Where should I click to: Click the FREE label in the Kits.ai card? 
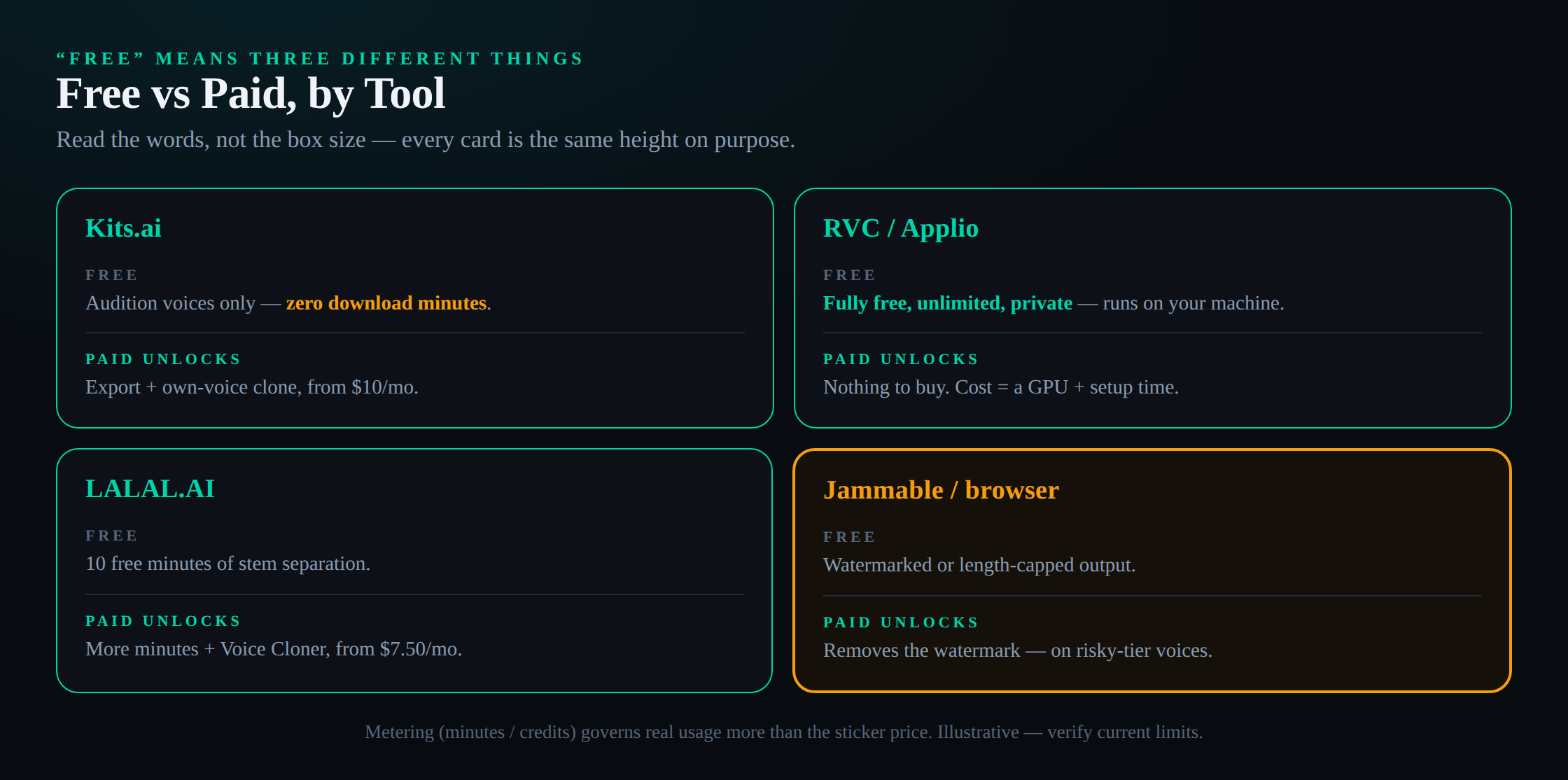[111, 275]
